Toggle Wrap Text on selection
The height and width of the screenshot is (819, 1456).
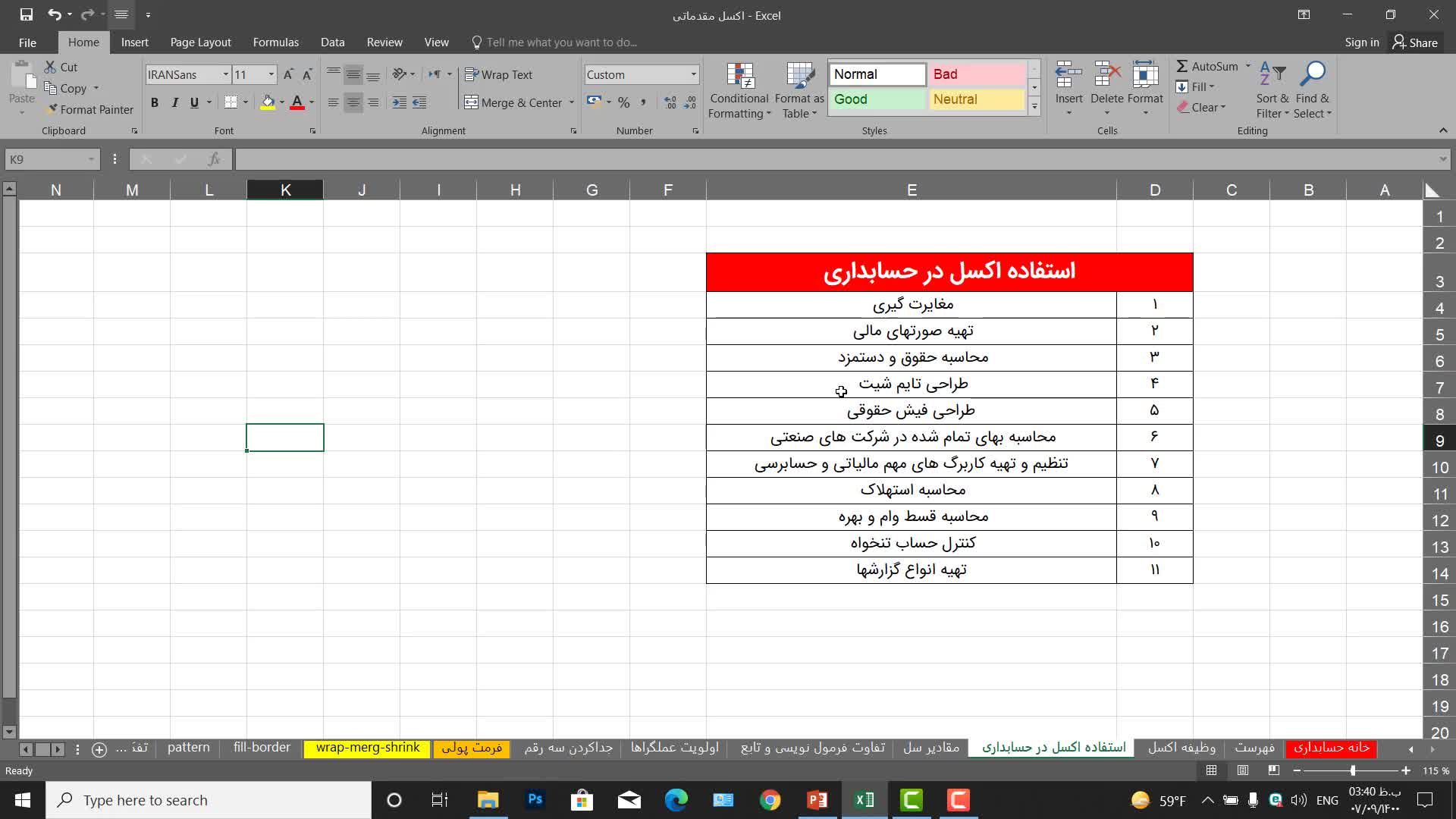[x=498, y=74]
